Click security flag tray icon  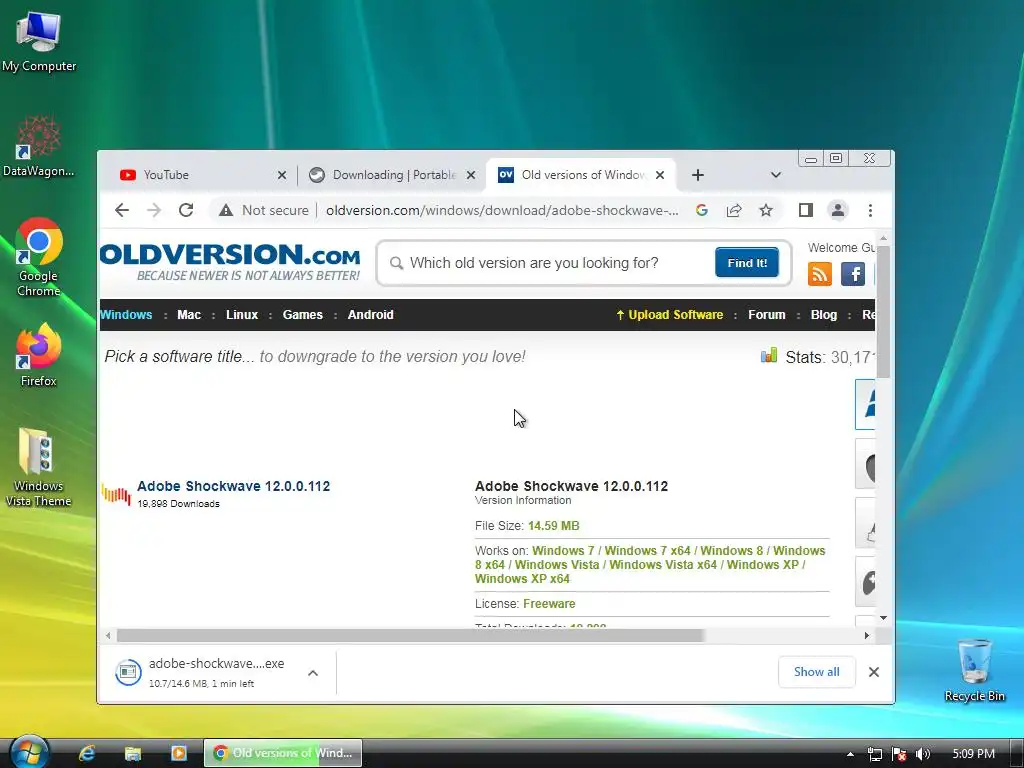[x=899, y=754]
